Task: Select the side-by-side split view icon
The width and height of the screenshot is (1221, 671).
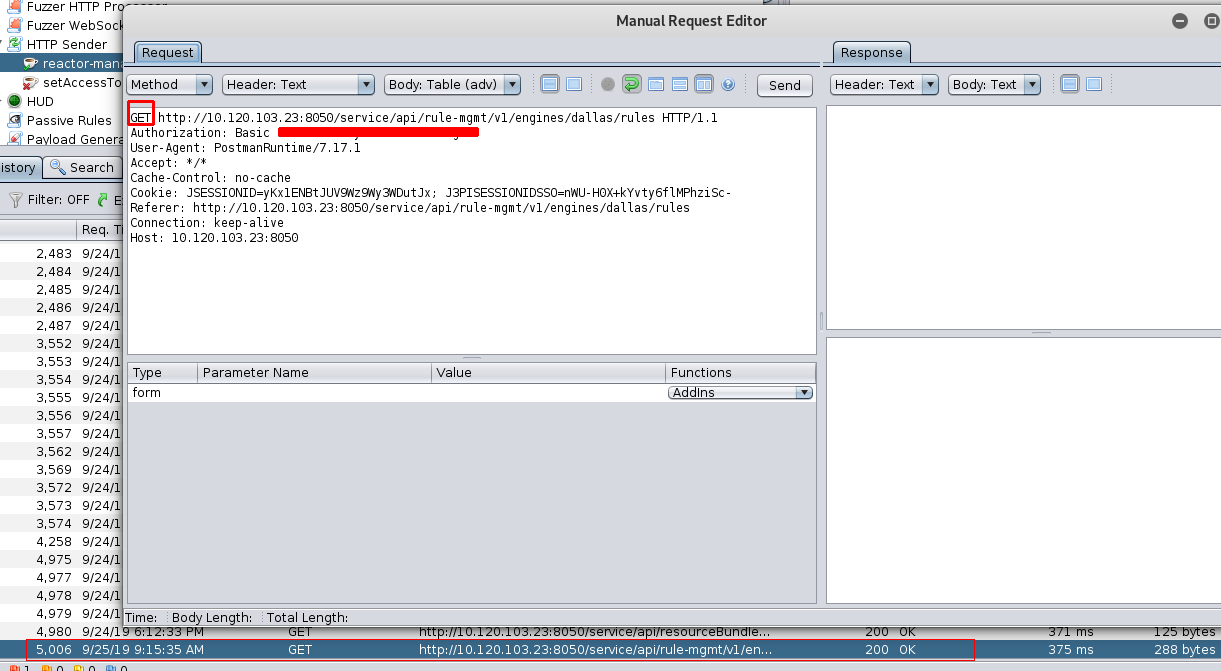Action: [x=704, y=84]
